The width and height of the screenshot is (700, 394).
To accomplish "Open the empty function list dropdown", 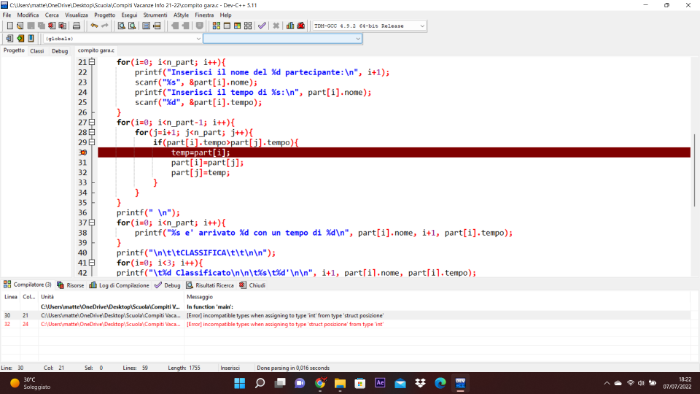I will [x=283, y=39].
